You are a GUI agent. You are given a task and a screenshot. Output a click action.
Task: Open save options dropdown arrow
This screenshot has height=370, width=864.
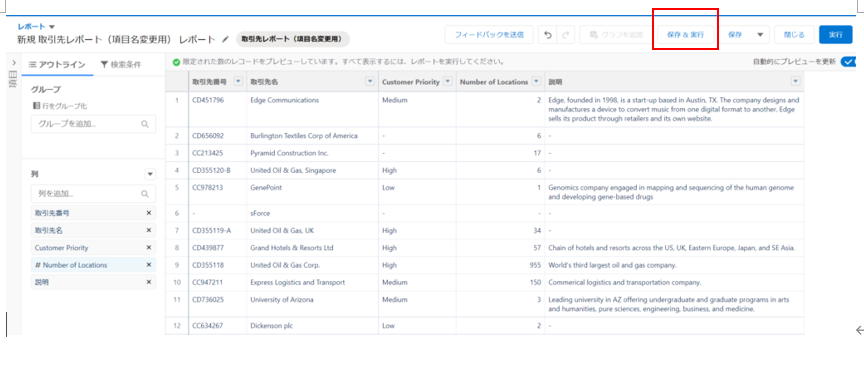click(760, 34)
